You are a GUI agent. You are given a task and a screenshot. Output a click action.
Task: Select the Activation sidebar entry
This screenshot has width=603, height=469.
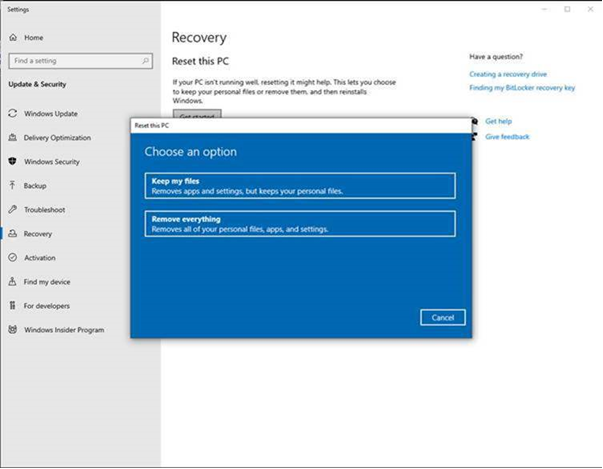pos(40,258)
